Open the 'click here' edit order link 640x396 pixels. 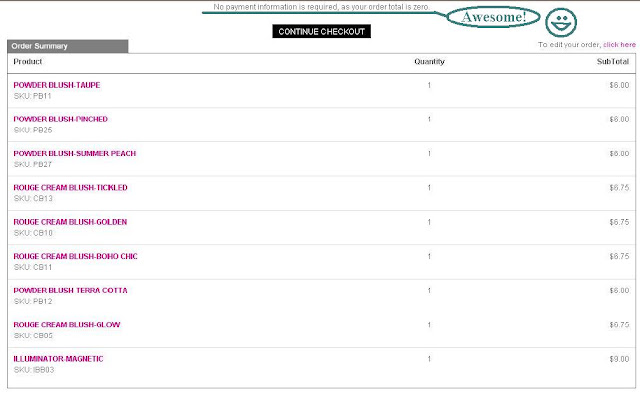tap(619, 44)
